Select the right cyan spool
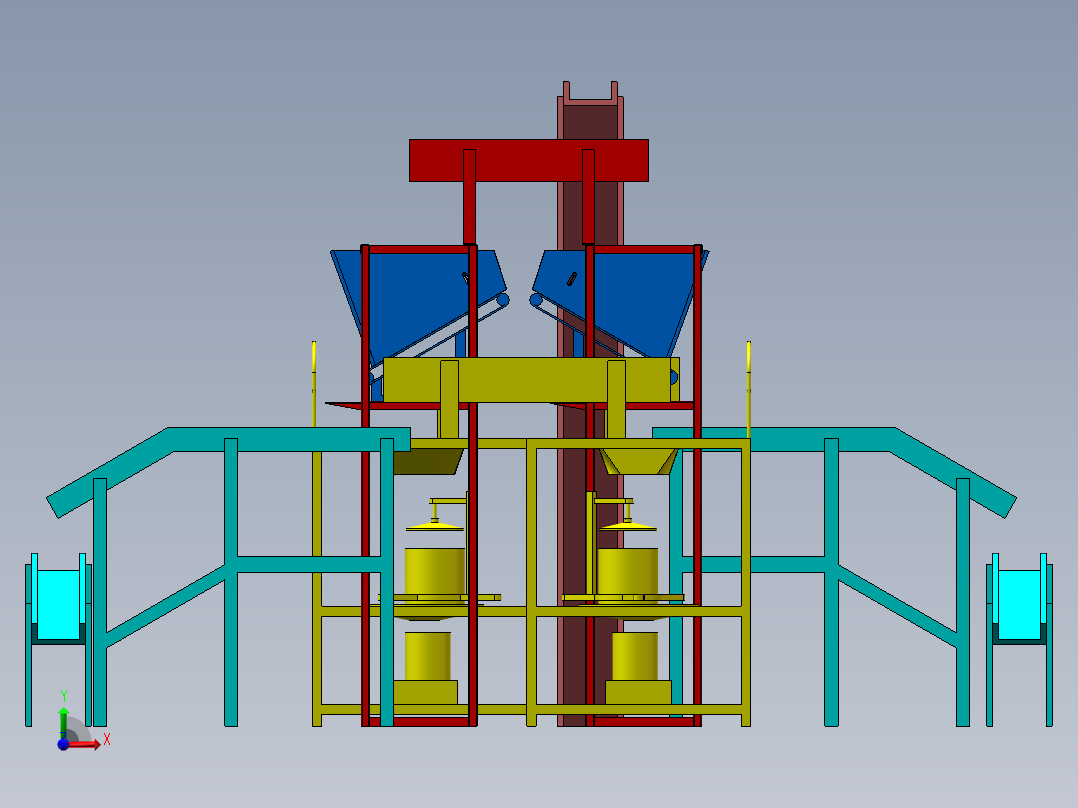The width and height of the screenshot is (1078, 808). pyautogui.click(x=1019, y=604)
